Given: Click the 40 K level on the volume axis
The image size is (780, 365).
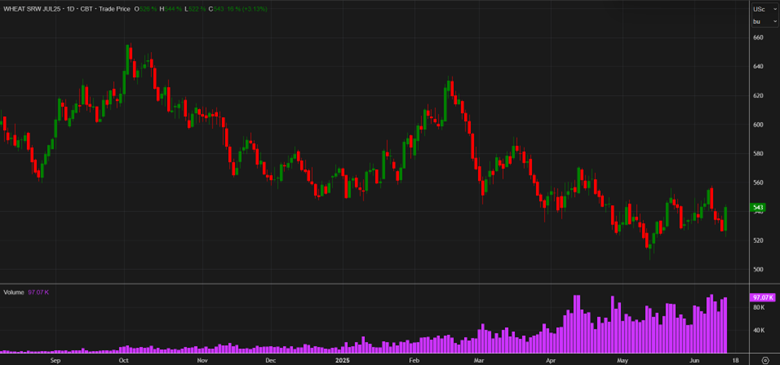Looking at the screenshot, I should pos(759,330).
